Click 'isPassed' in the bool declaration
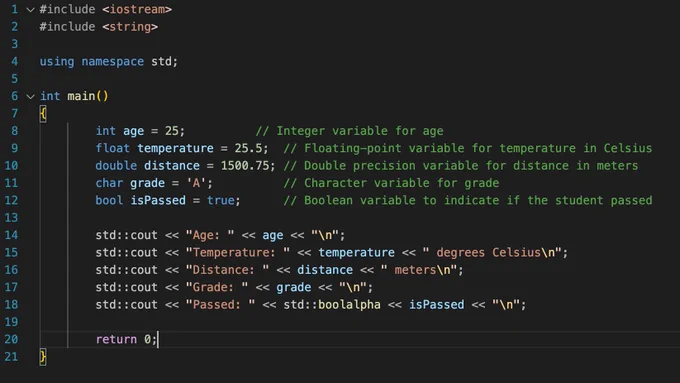Image resolution: width=680 pixels, height=383 pixels. pos(158,200)
